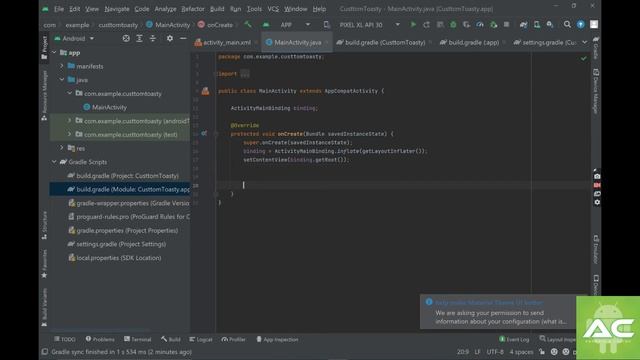640x360 pixels.
Task: Toggle the Favorites side panel
Action: click(44, 264)
